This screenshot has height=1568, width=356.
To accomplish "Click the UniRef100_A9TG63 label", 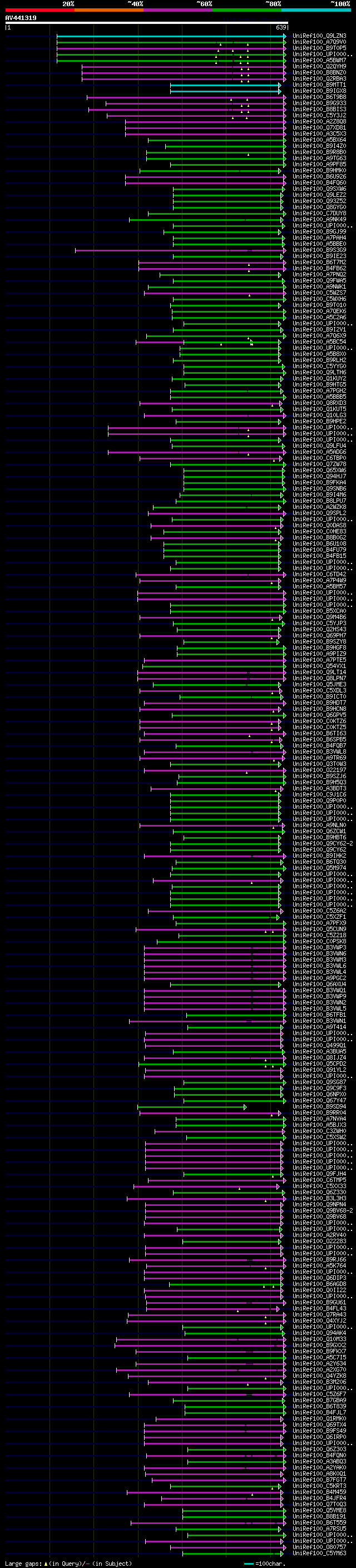I will [x=319, y=159].
